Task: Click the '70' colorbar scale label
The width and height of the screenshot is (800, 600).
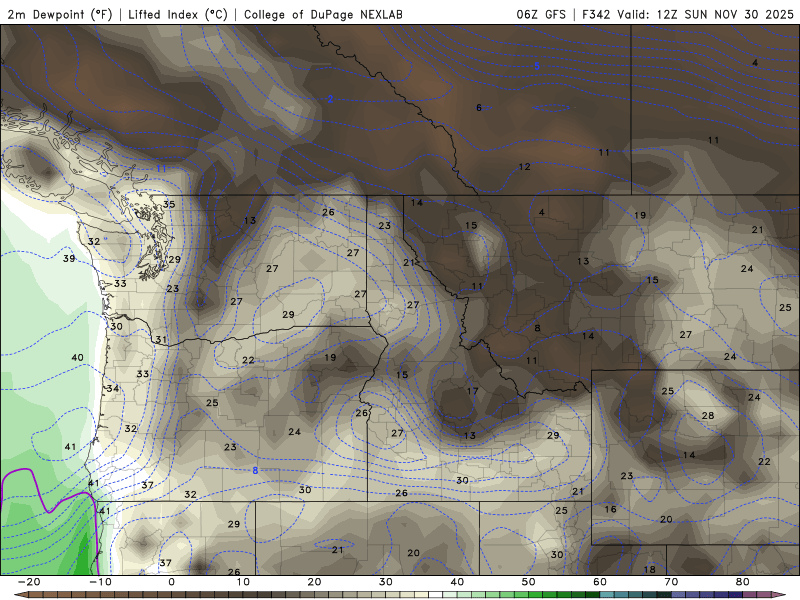Action: coord(671,582)
